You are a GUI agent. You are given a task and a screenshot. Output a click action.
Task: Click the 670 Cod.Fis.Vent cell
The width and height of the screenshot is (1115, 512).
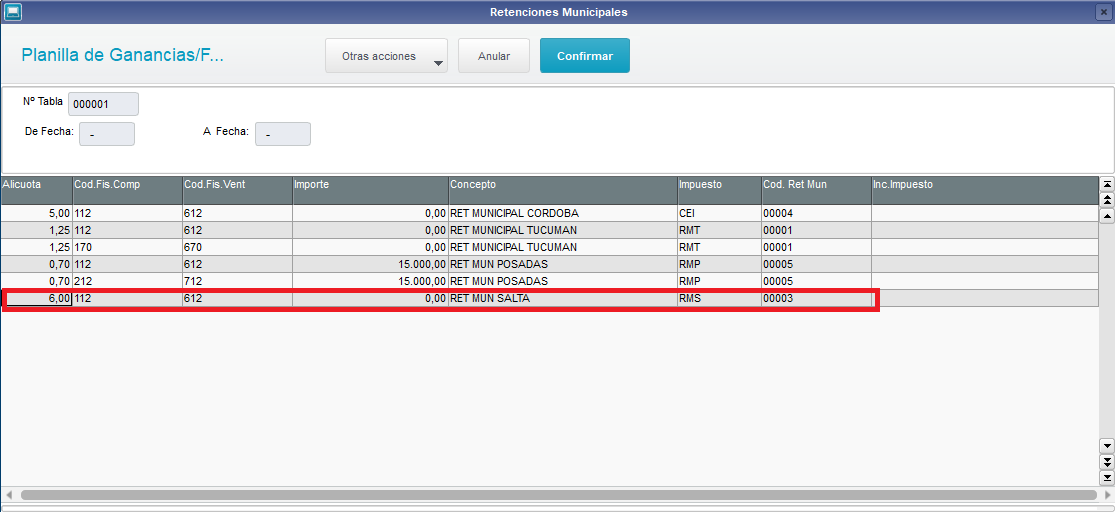pyautogui.click(x=238, y=247)
